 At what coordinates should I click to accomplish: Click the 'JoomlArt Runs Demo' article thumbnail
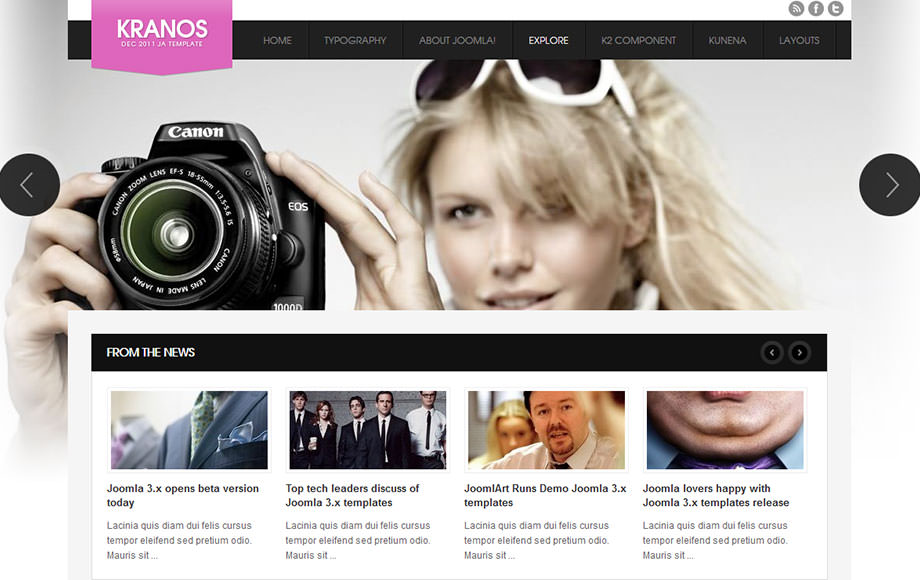tap(546, 430)
